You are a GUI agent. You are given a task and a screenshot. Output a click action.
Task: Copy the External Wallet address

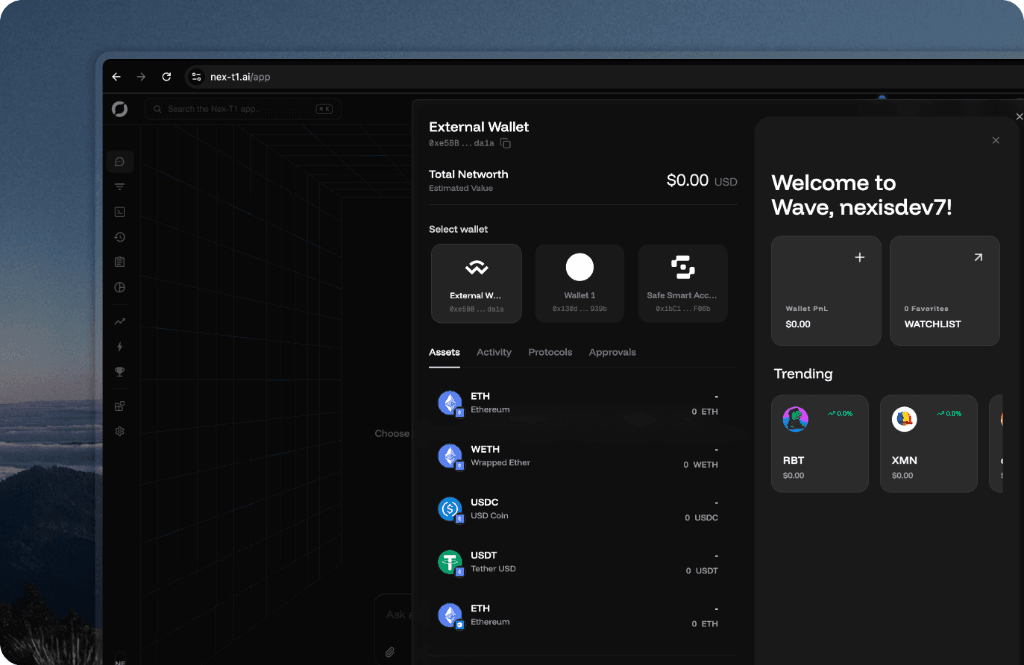click(x=506, y=144)
